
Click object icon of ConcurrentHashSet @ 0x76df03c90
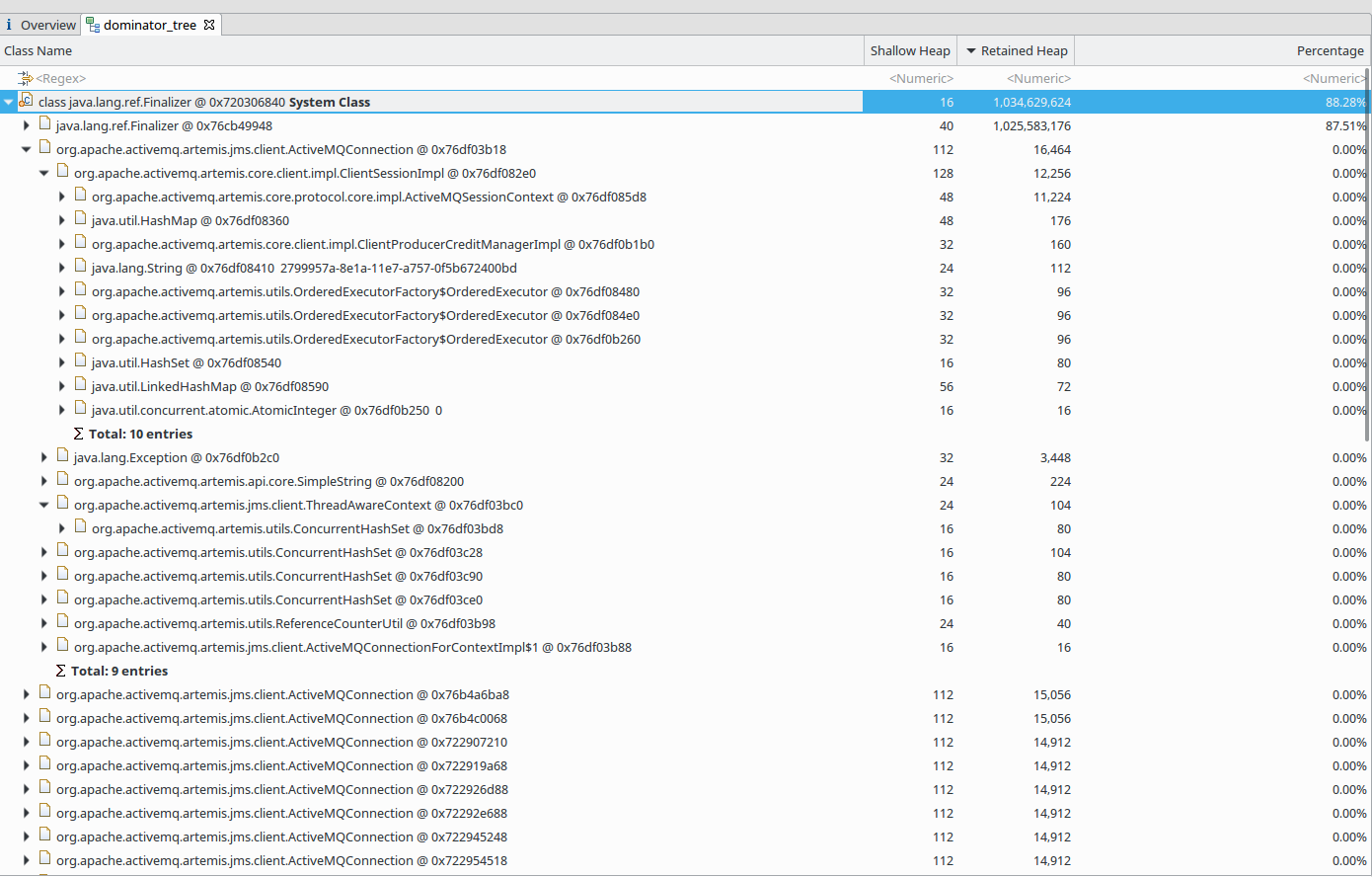point(62,575)
